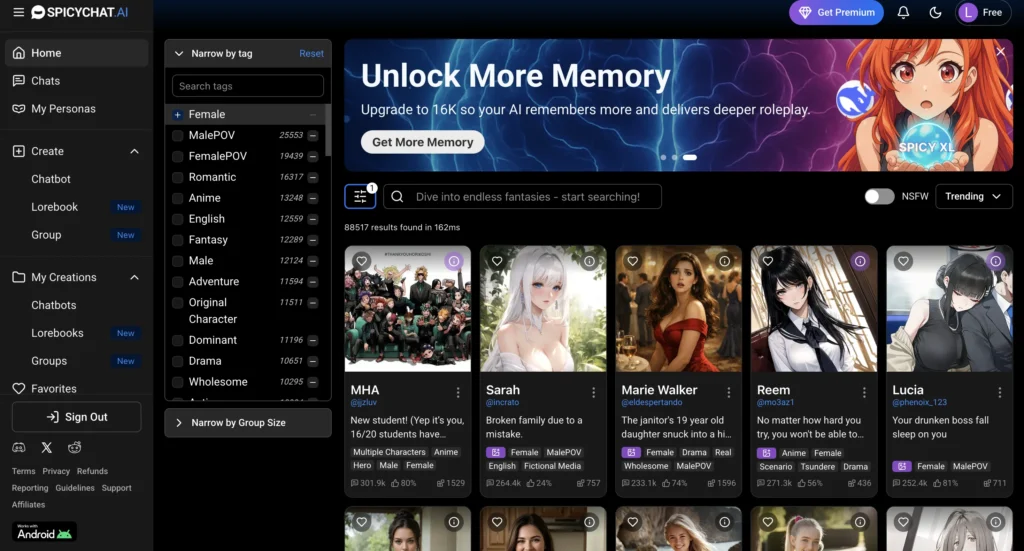
Task: Expand the Narrow by Group Size section
Action: 247,423
